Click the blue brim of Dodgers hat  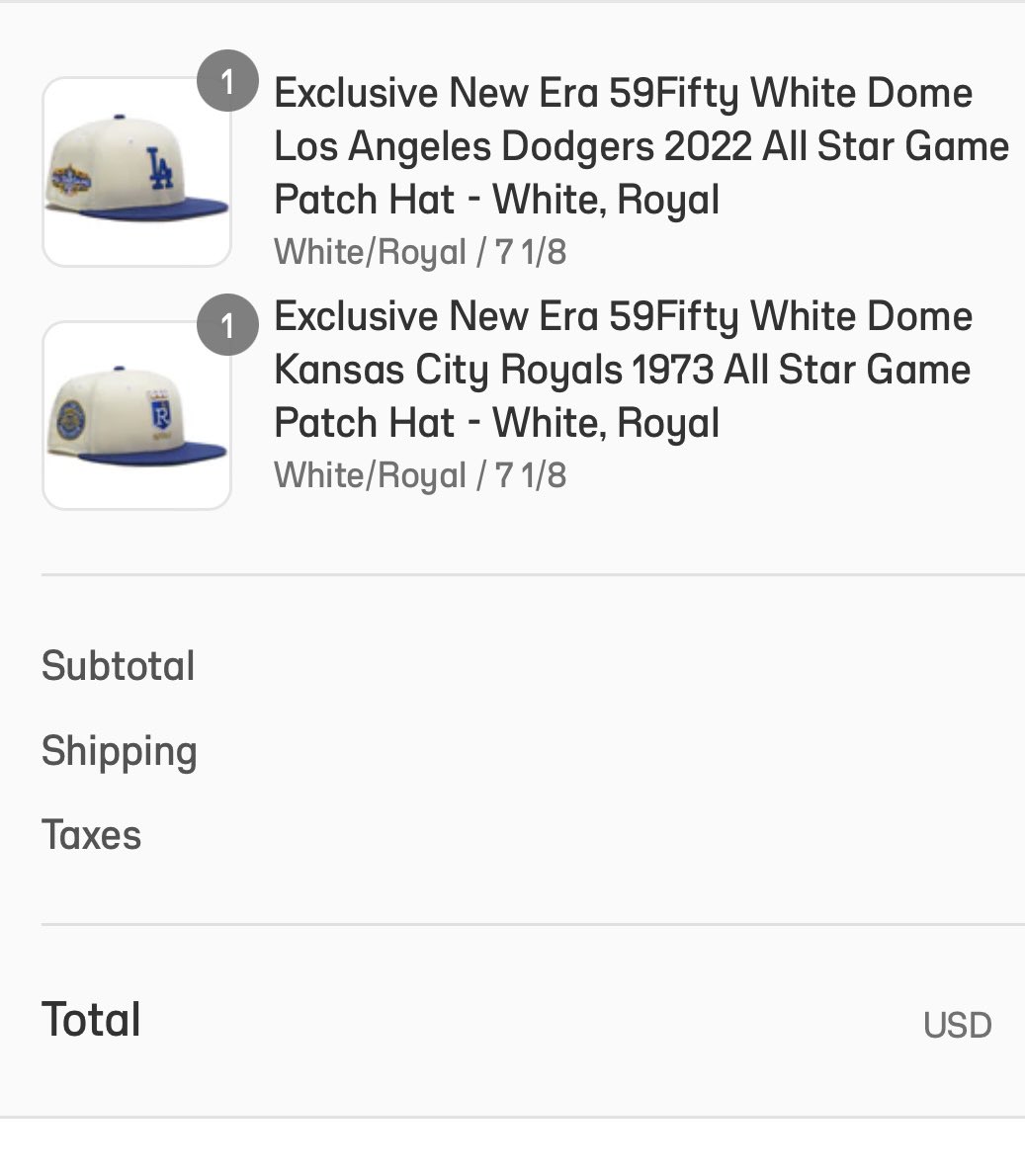pyautogui.click(x=153, y=210)
